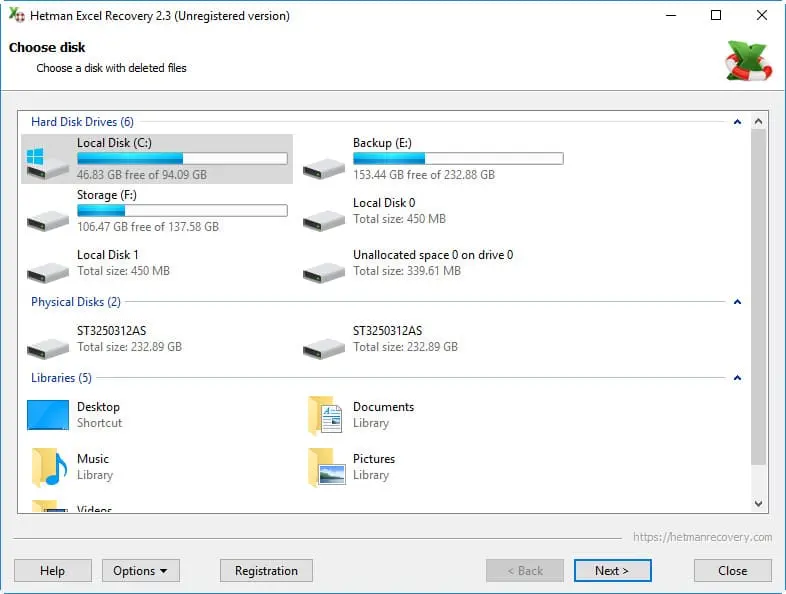Select the Backup (E:) drive icon
The height and width of the screenshot is (594, 786).
click(324, 168)
